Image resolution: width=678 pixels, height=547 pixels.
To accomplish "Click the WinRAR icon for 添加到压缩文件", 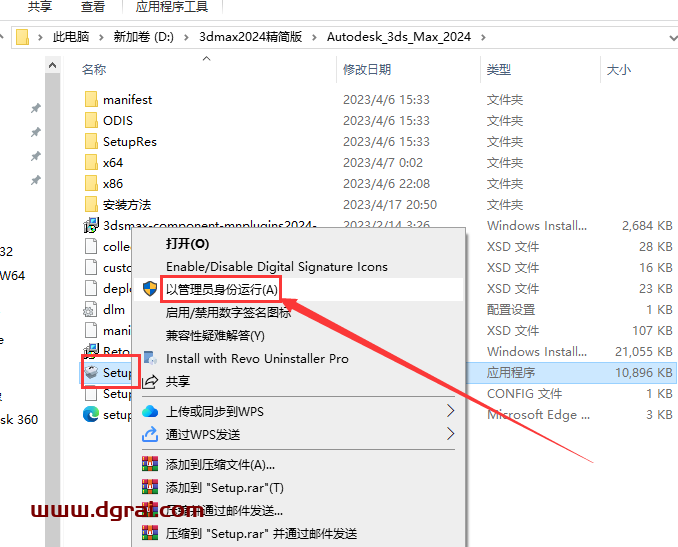I will coord(150,464).
